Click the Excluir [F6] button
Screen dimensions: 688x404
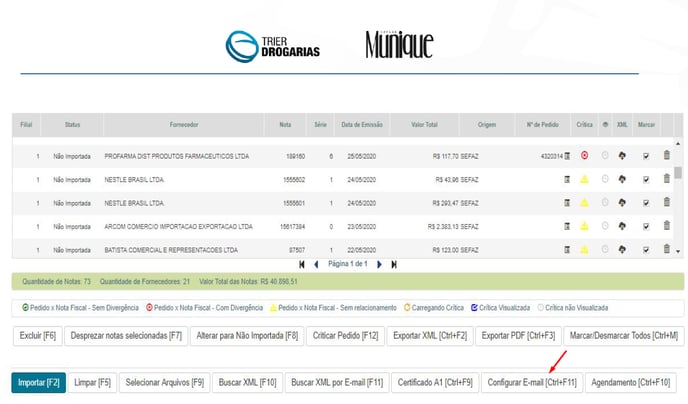[x=38, y=336]
